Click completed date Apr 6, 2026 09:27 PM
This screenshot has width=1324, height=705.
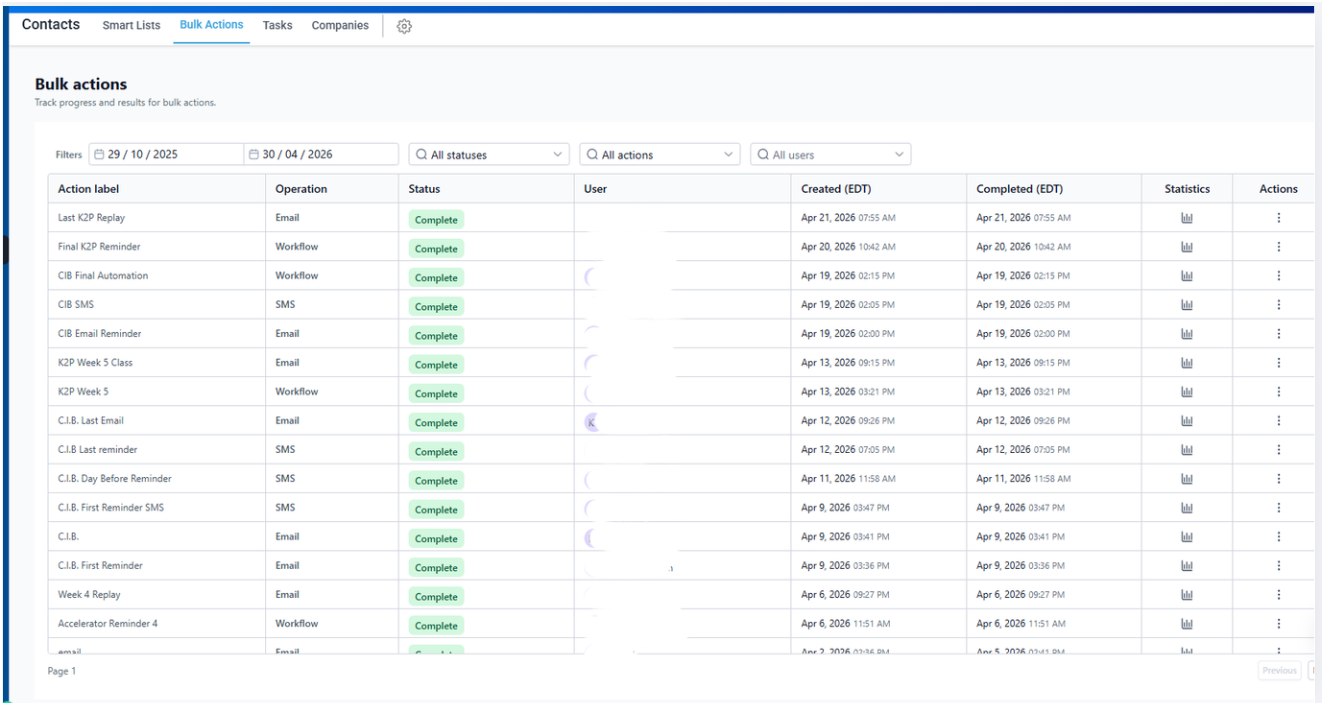pyautogui.click(x=1020, y=595)
